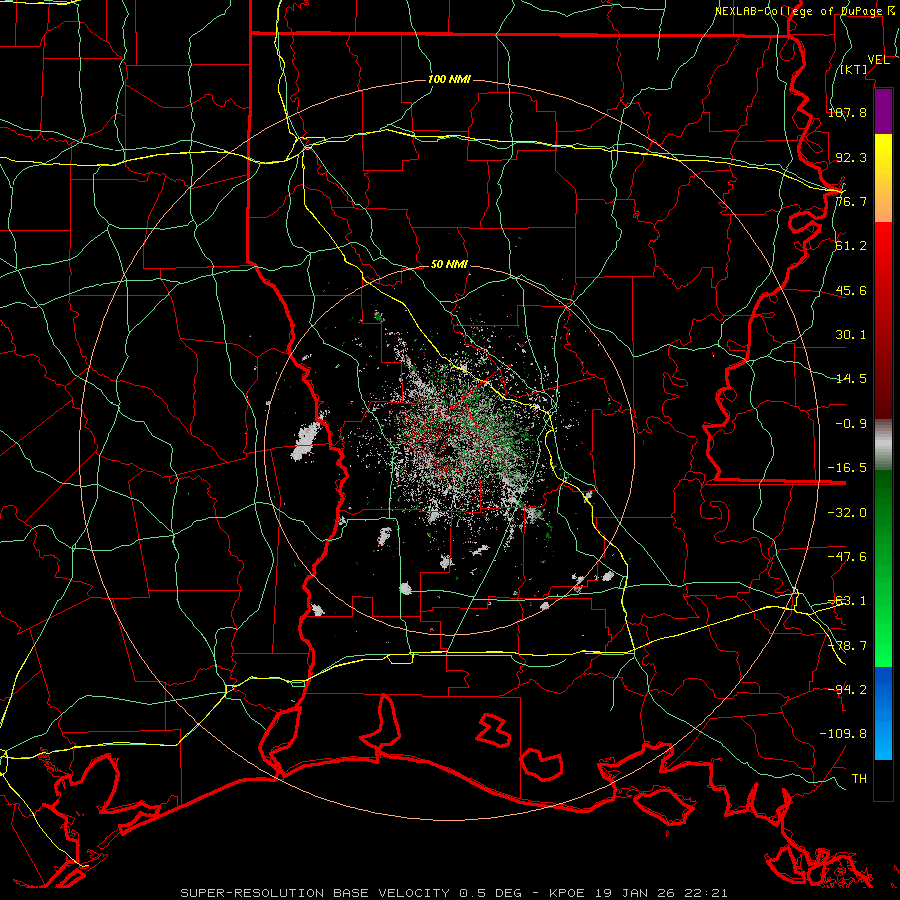Click the -63.1 scale value
This screenshot has height=900, width=900.
(847, 601)
